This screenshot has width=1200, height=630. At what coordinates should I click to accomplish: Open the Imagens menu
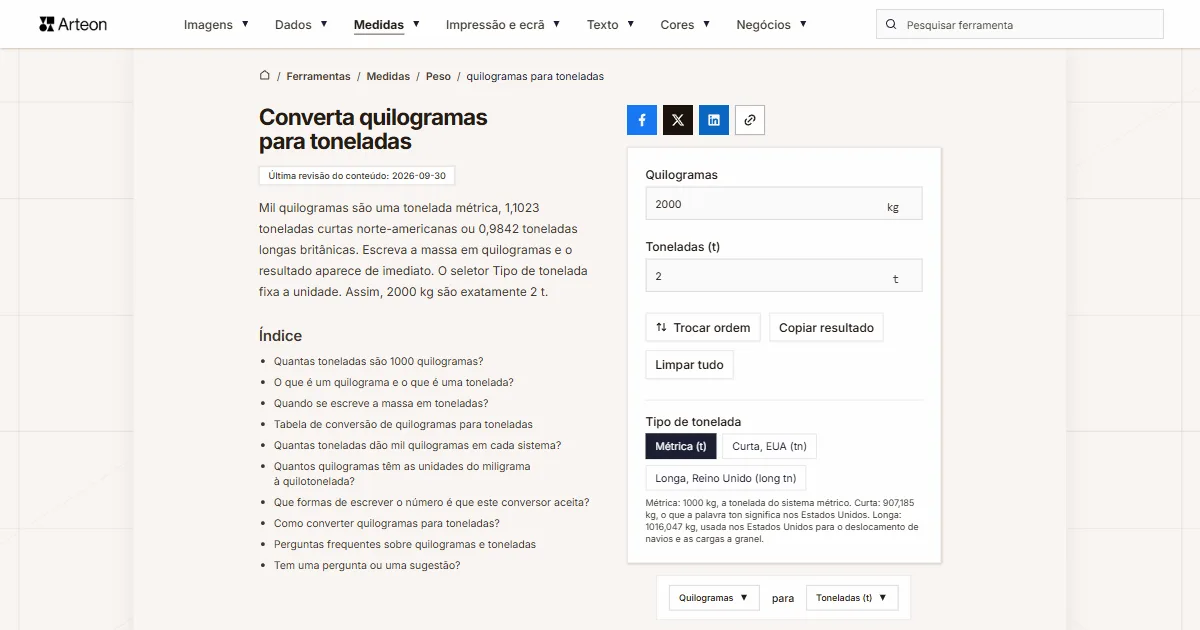point(217,25)
